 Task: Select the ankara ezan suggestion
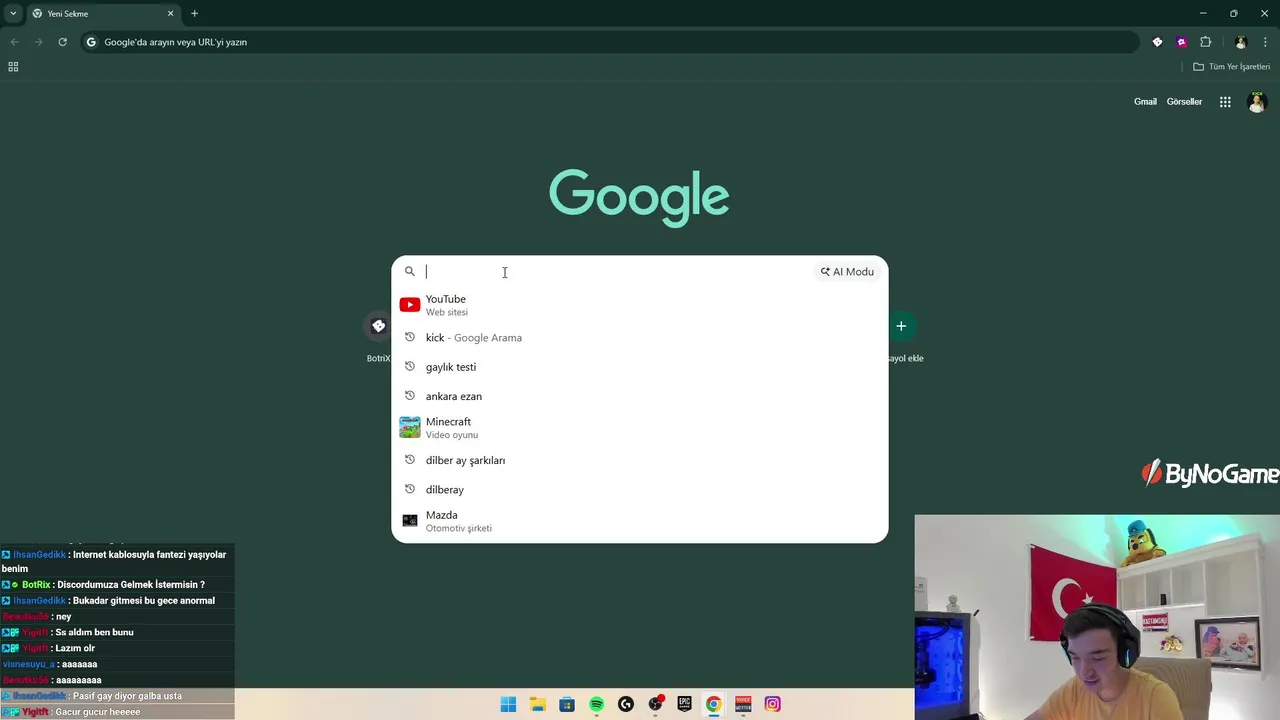pyautogui.click(x=640, y=396)
